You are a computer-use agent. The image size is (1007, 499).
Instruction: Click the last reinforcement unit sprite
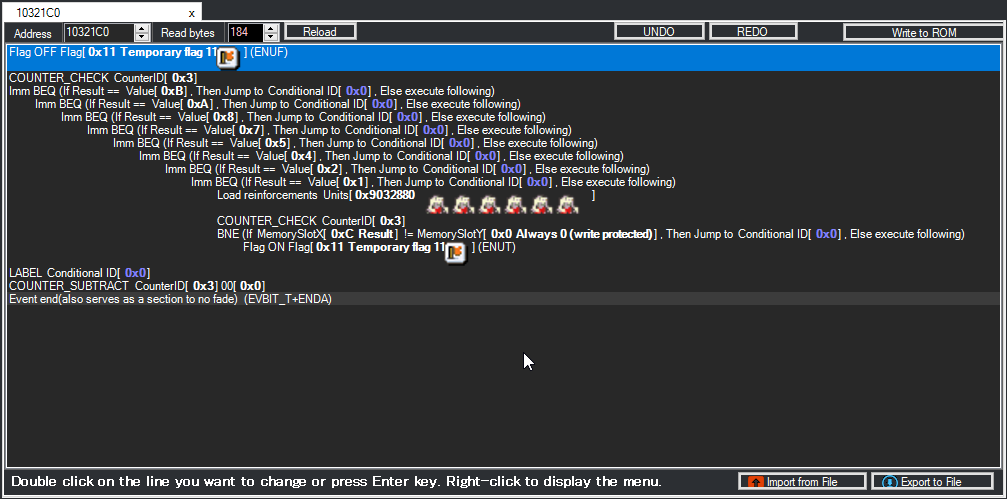(567, 204)
